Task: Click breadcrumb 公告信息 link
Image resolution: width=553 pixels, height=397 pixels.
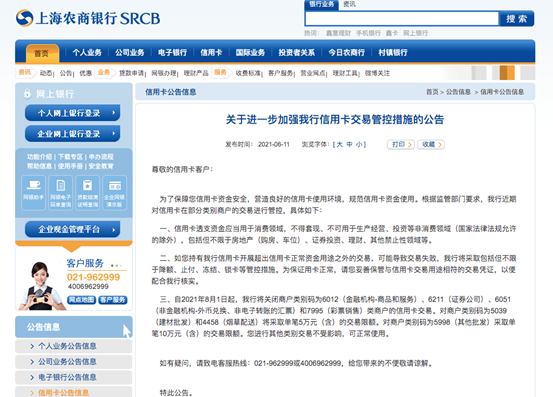Action: pos(458,92)
